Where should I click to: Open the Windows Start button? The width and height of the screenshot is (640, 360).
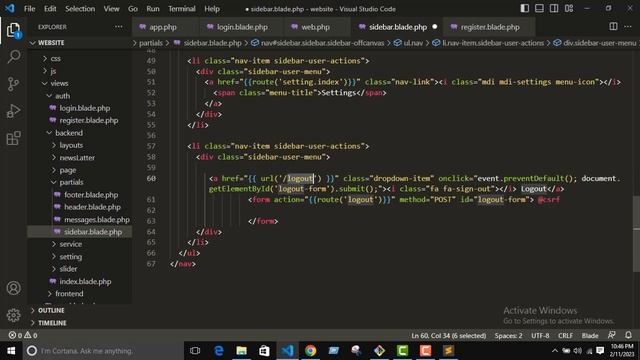coord(11,351)
